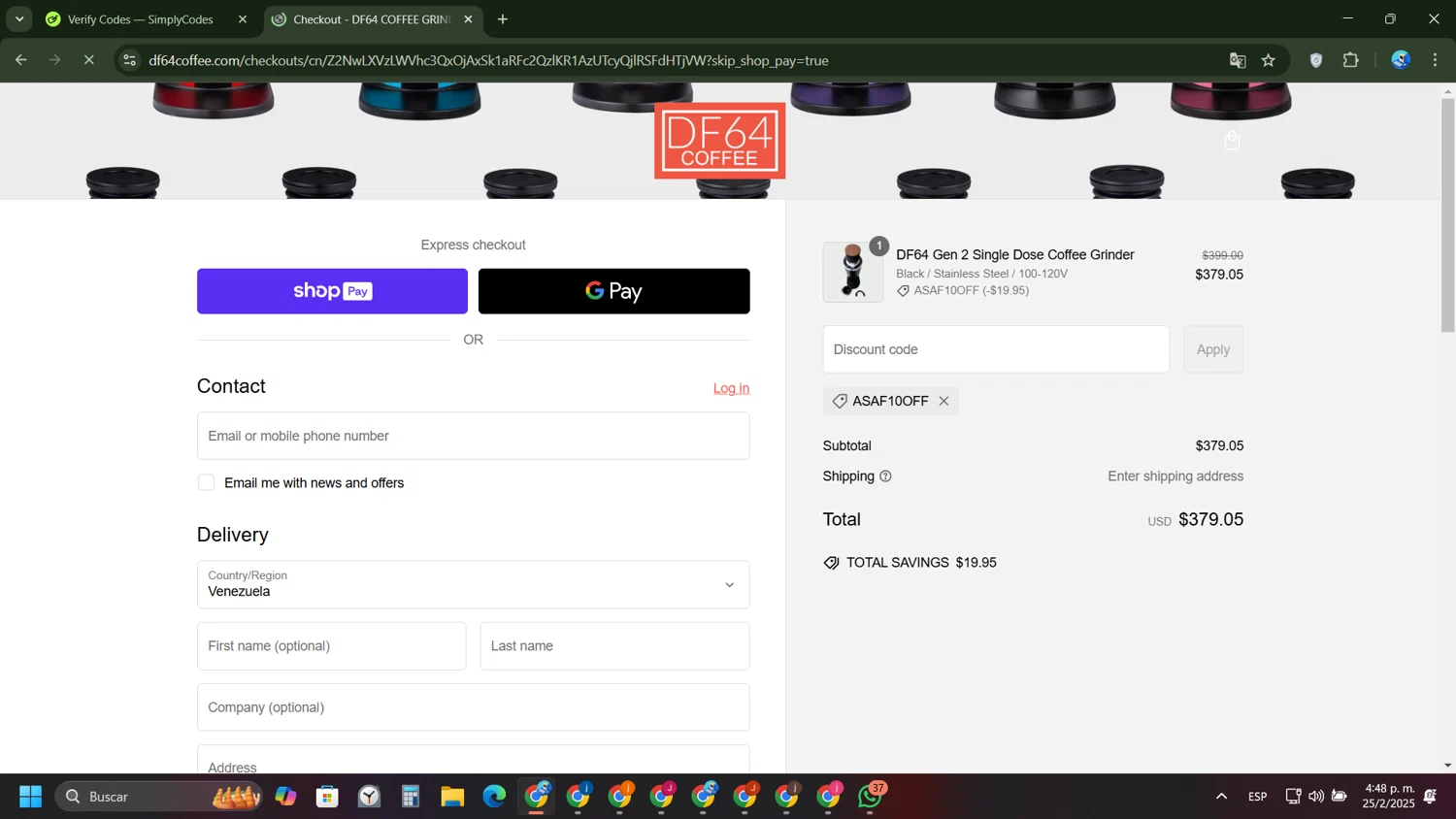1456x819 pixels.
Task: Open WhatsApp from the taskbar
Action: (x=871, y=797)
